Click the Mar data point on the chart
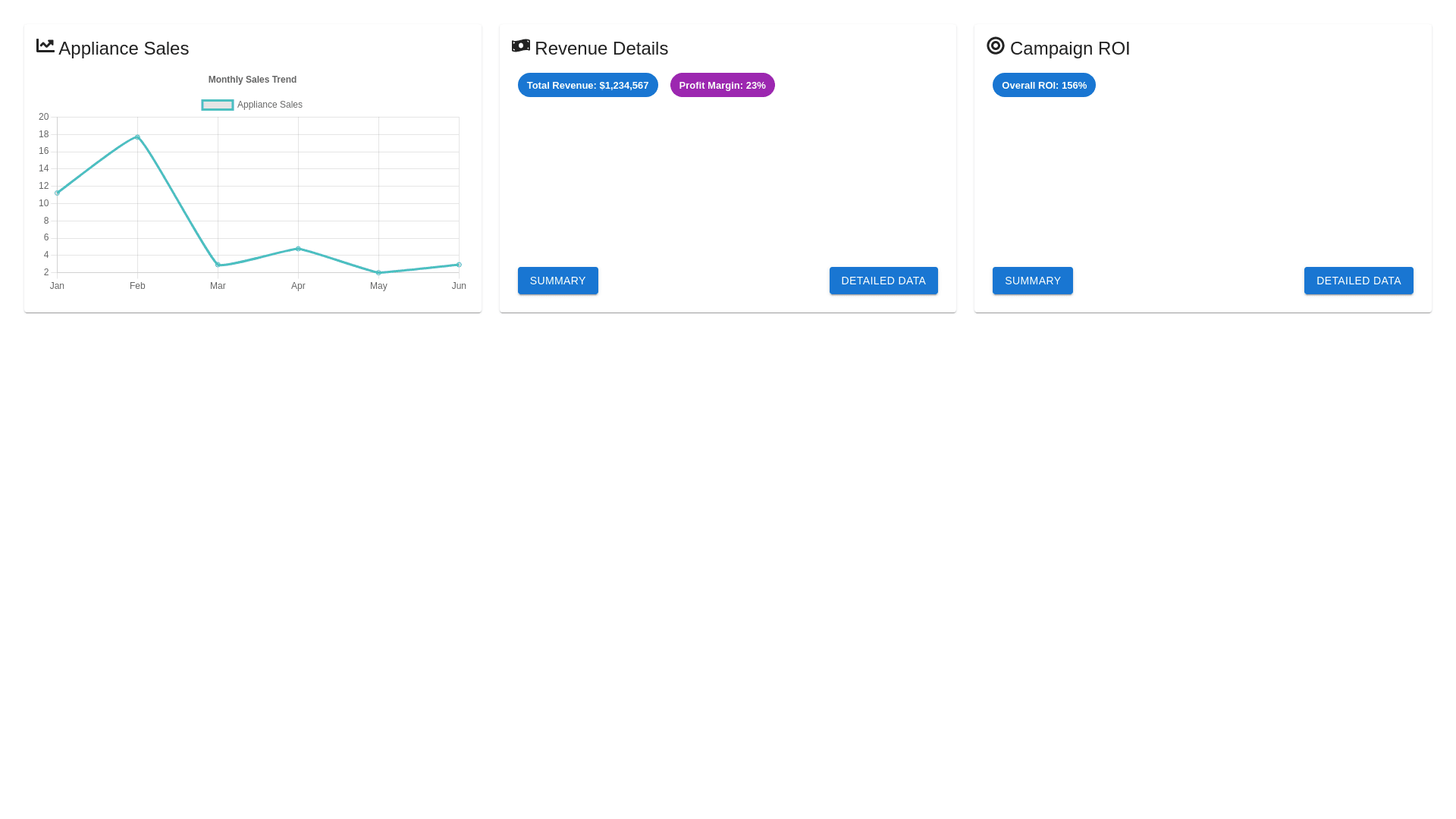This screenshot has height=819, width=1456. 218,265
